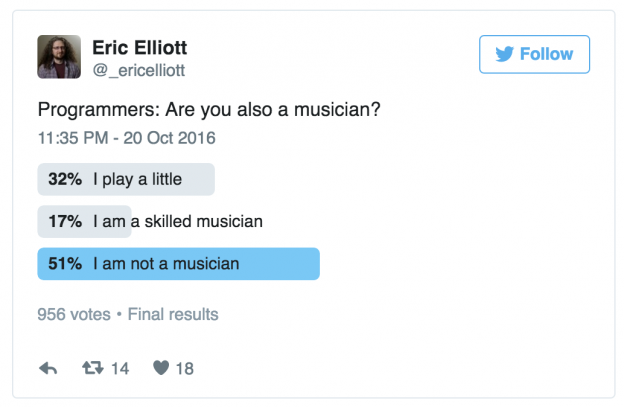Open the Eric Elliott profile name link
The width and height of the screenshot is (624, 407).
[x=139, y=48]
